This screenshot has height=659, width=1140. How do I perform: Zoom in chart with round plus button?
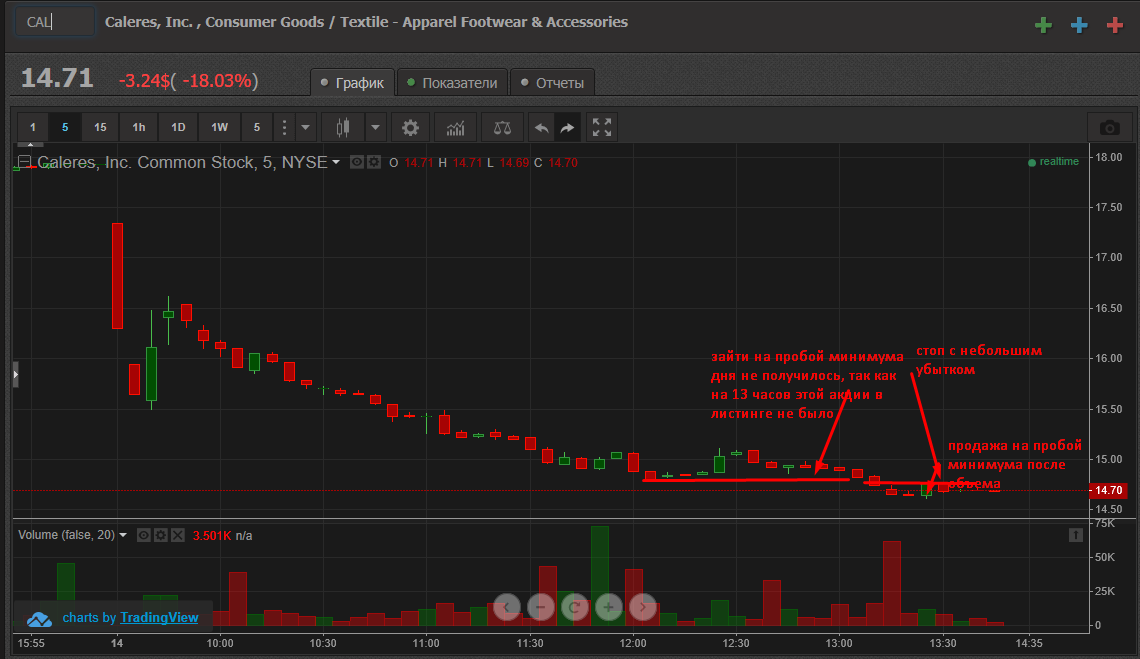[609, 607]
